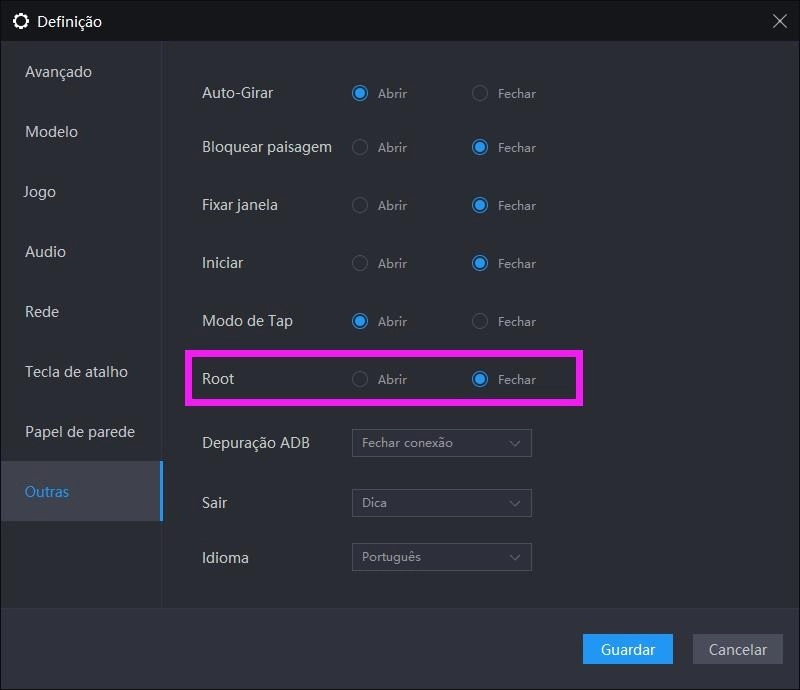Switch to Papel de parede tab

click(x=79, y=432)
